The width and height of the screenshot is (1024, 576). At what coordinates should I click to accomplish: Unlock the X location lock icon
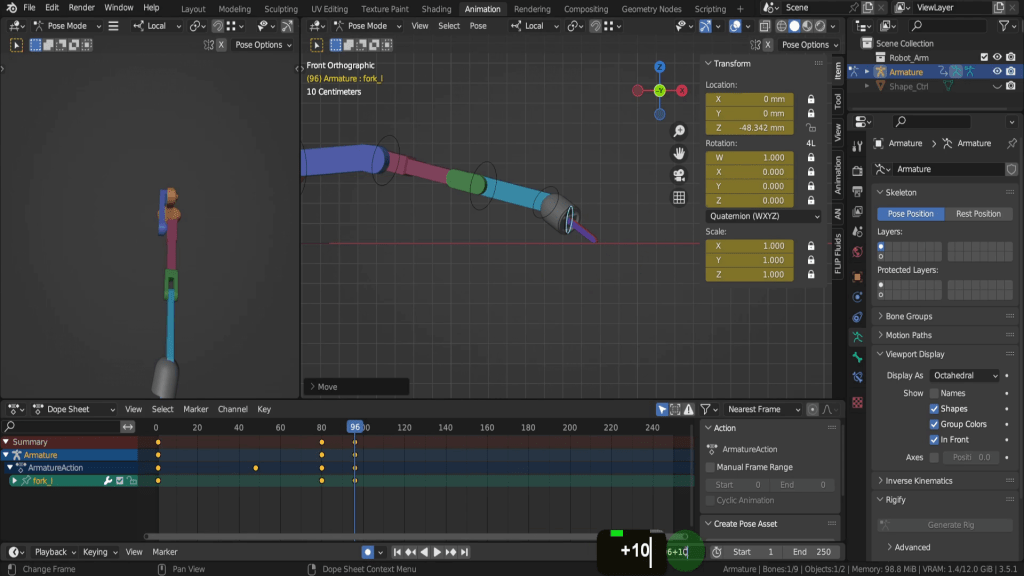tap(810, 99)
